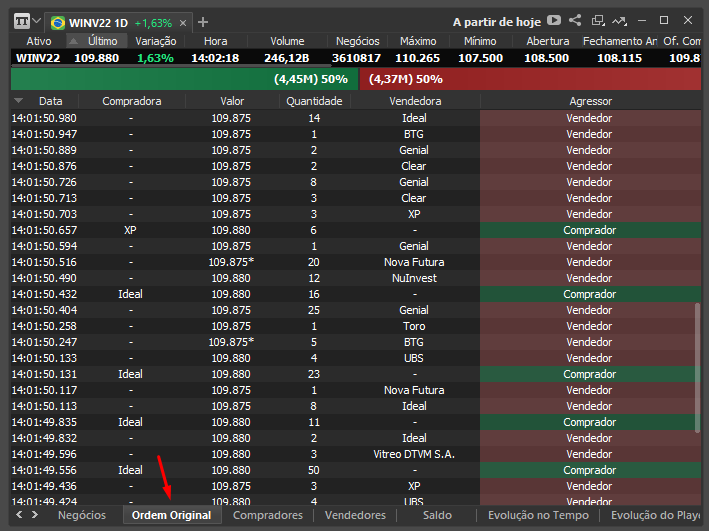Switch to the Negócios bottom tab
This screenshot has height=531, width=709.
pyautogui.click(x=82, y=515)
